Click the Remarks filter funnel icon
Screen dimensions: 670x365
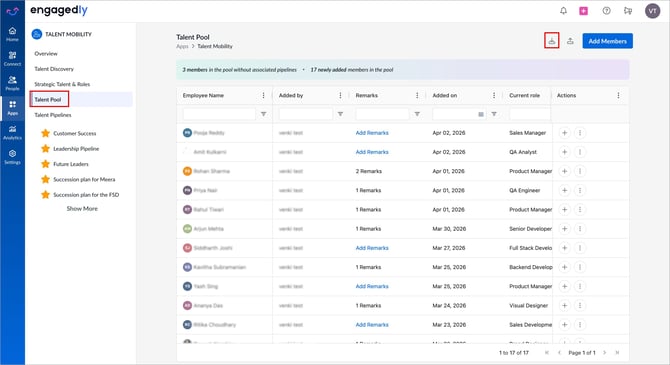click(x=417, y=114)
